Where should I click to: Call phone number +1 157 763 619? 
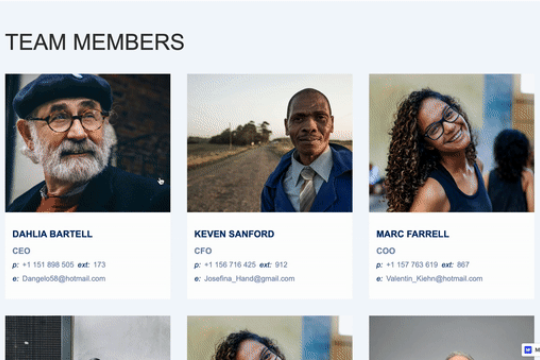(x=412, y=265)
